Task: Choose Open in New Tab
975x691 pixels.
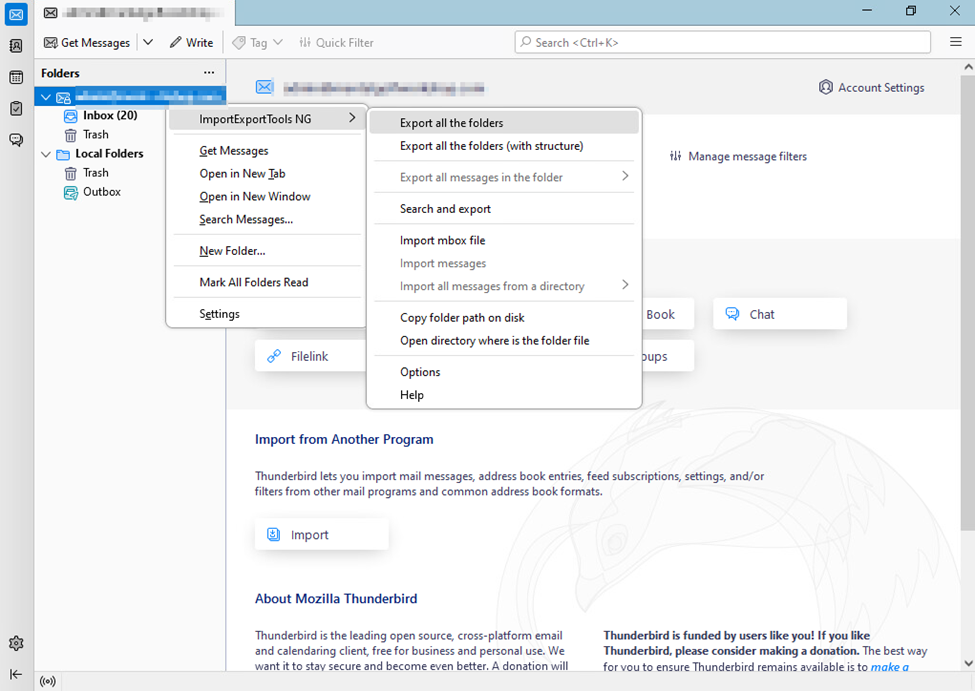Action: tap(243, 174)
